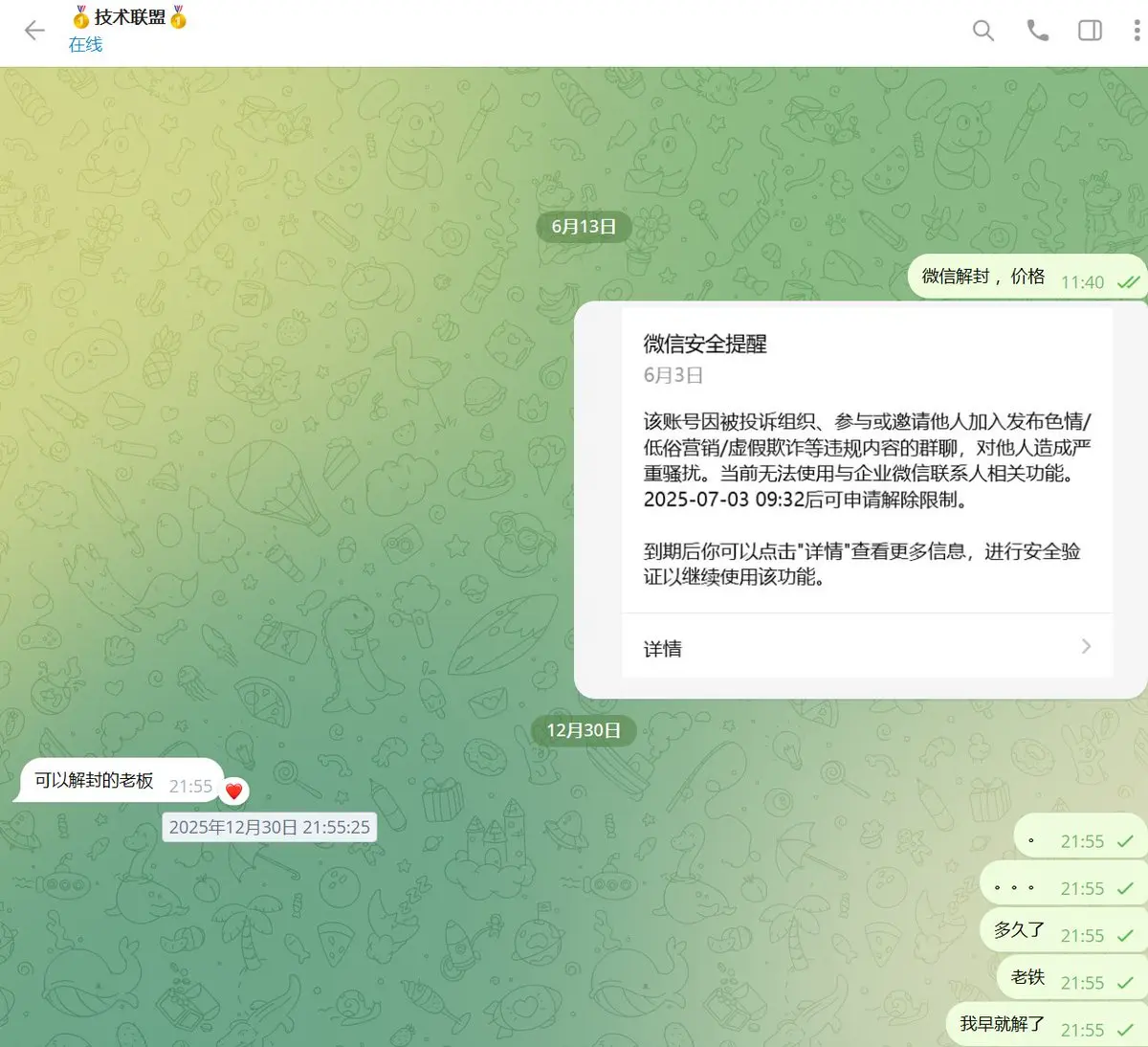Open the three-dot more options menu
Image resolution: width=1148 pixels, height=1047 pixels.
tap(1137, 31)
